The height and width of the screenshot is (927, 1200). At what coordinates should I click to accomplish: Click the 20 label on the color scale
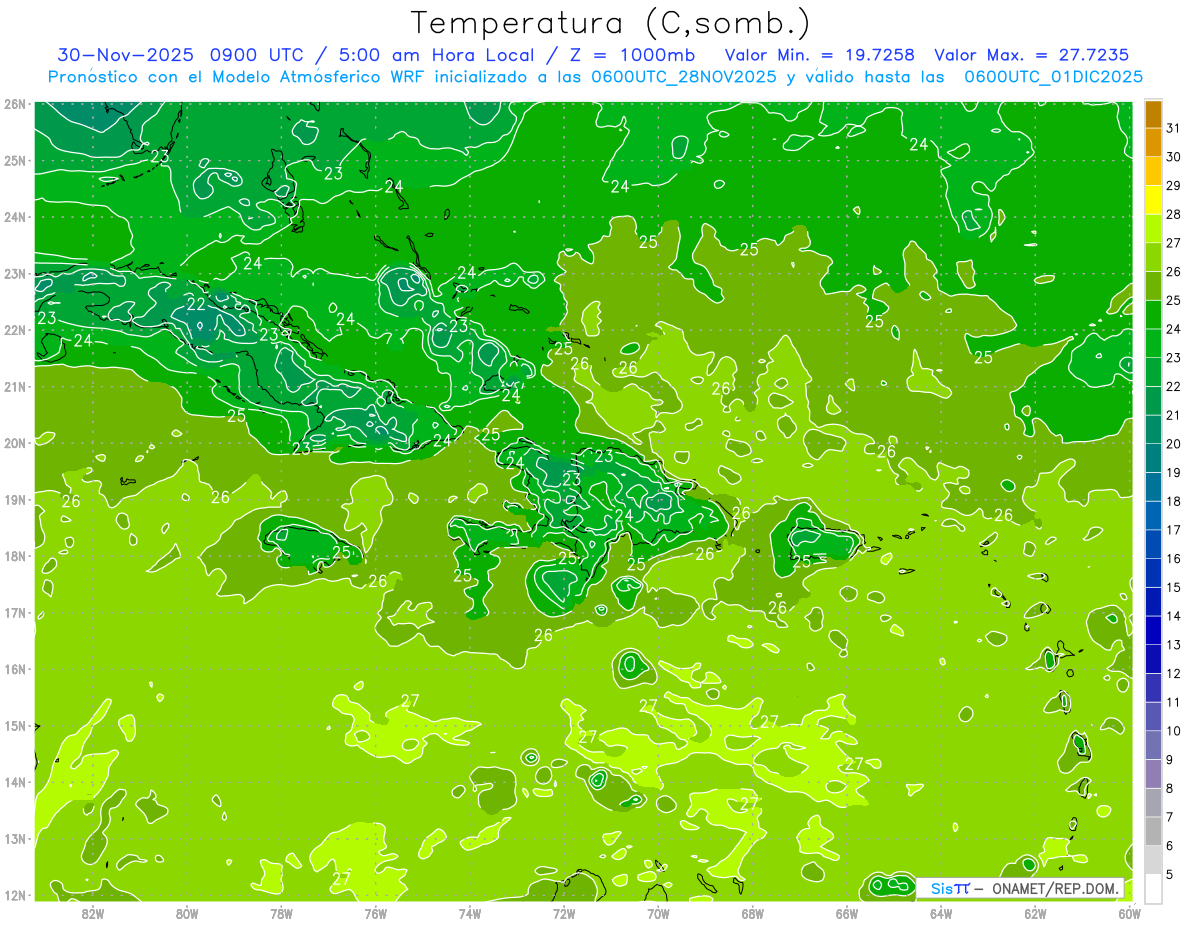click(x=1173, y=444)
